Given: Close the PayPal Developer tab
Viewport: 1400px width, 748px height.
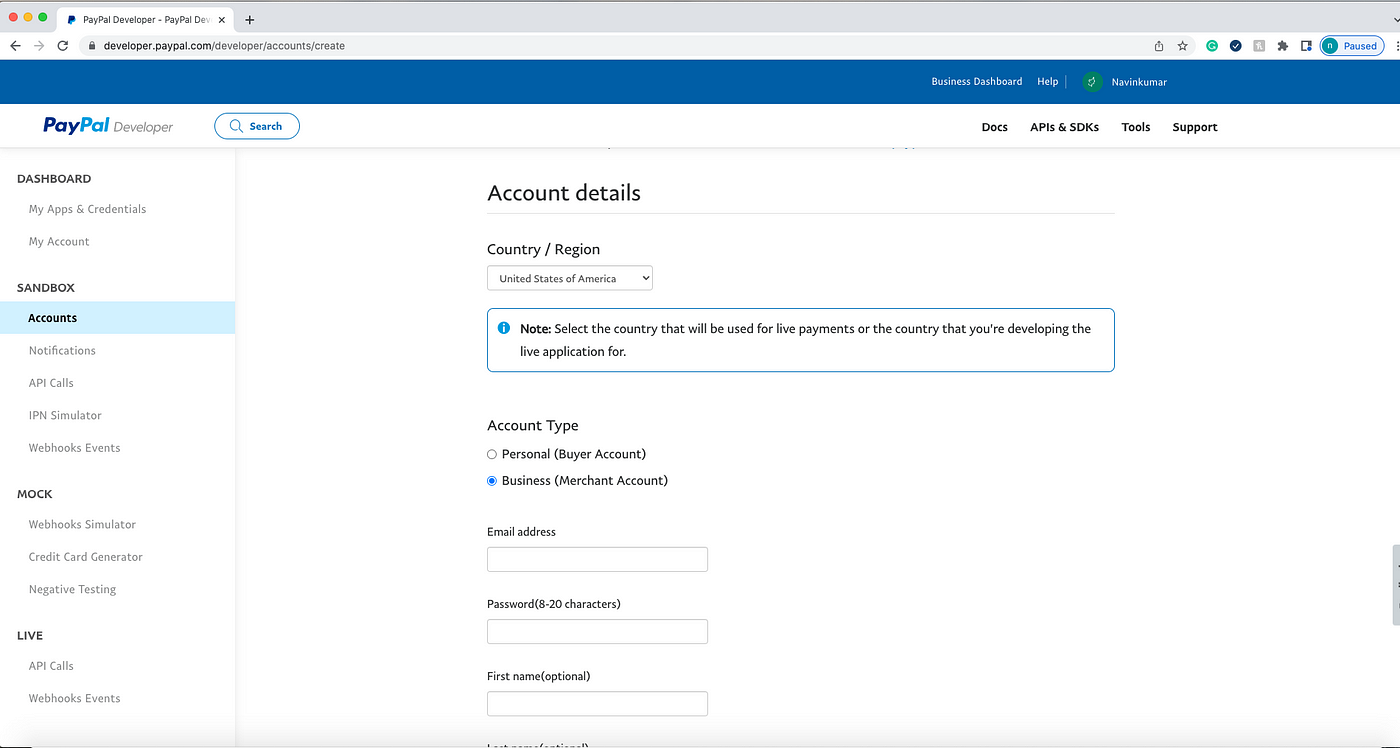Looking at the screenshot, I should pos(222,19).
